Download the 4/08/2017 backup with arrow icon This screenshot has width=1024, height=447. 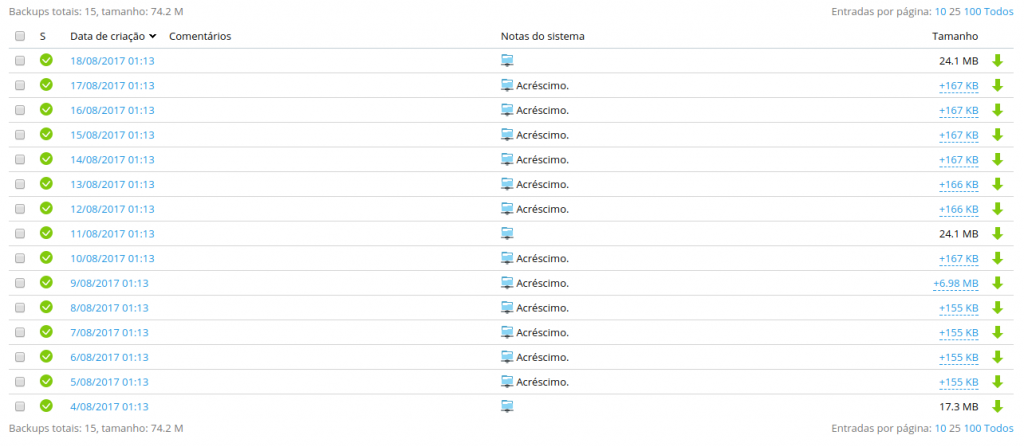[x=997, y=406]
